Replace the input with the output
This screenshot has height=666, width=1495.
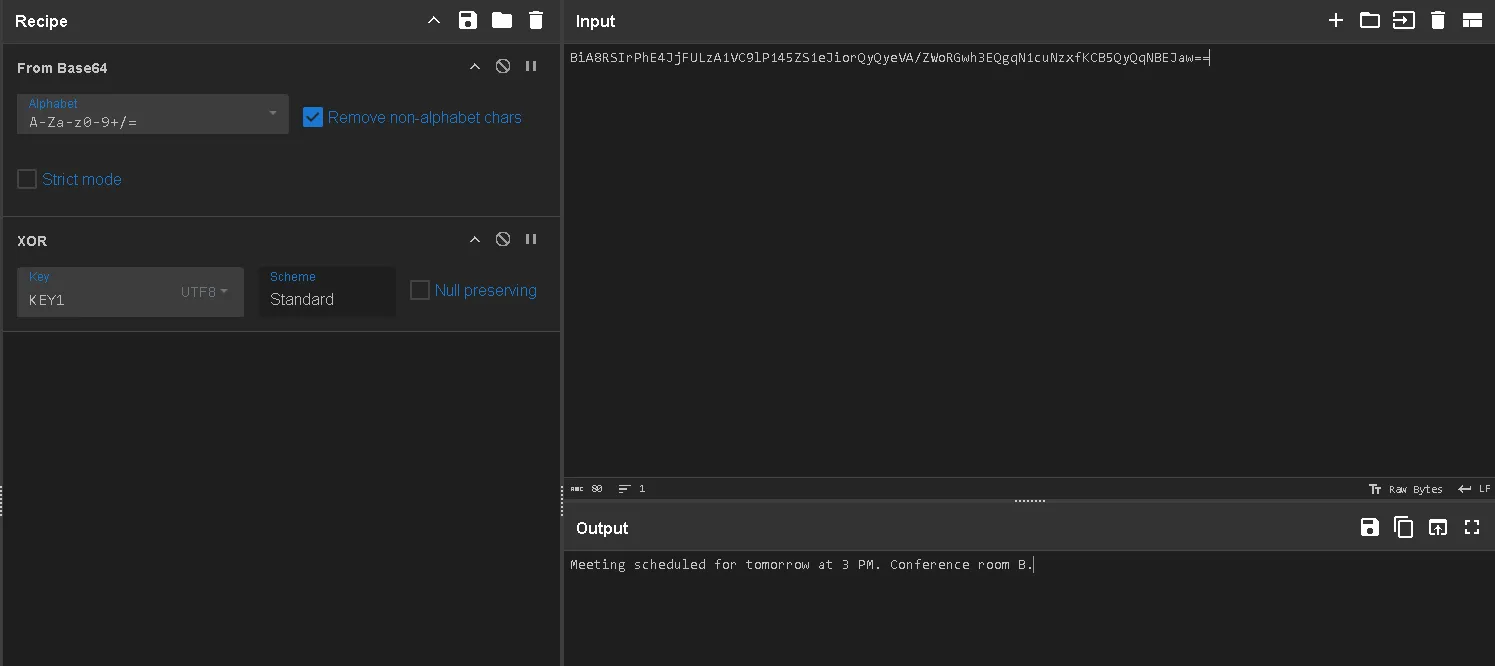[x=1437, y=527]
